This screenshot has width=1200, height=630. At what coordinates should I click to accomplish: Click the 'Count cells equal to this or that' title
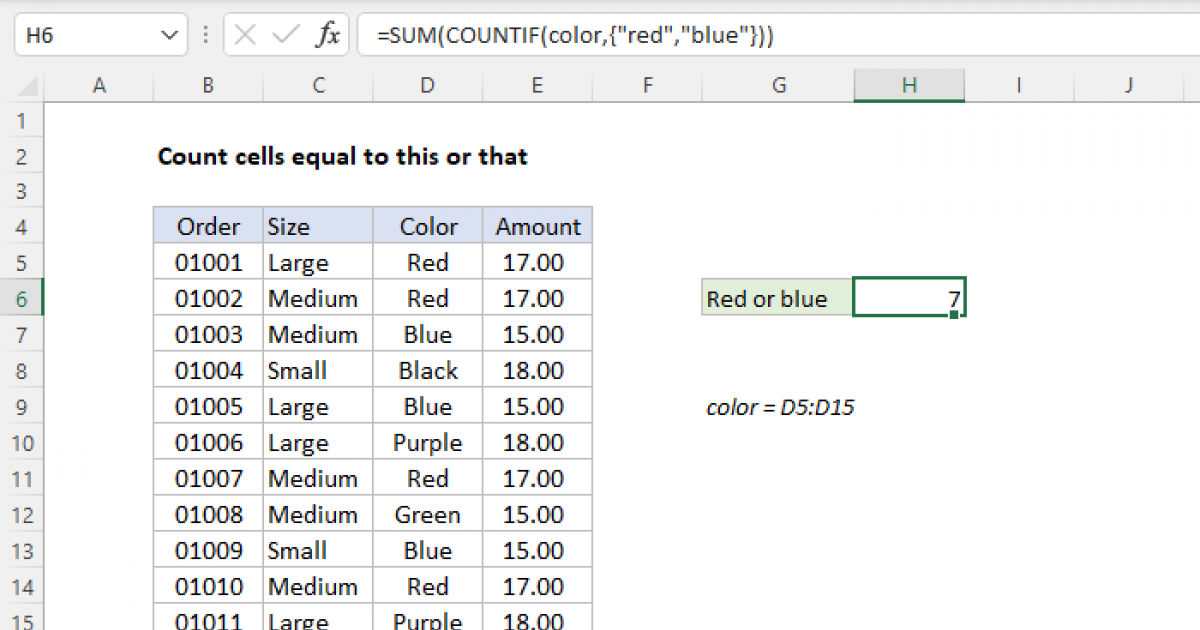click(x=342, y=157)
